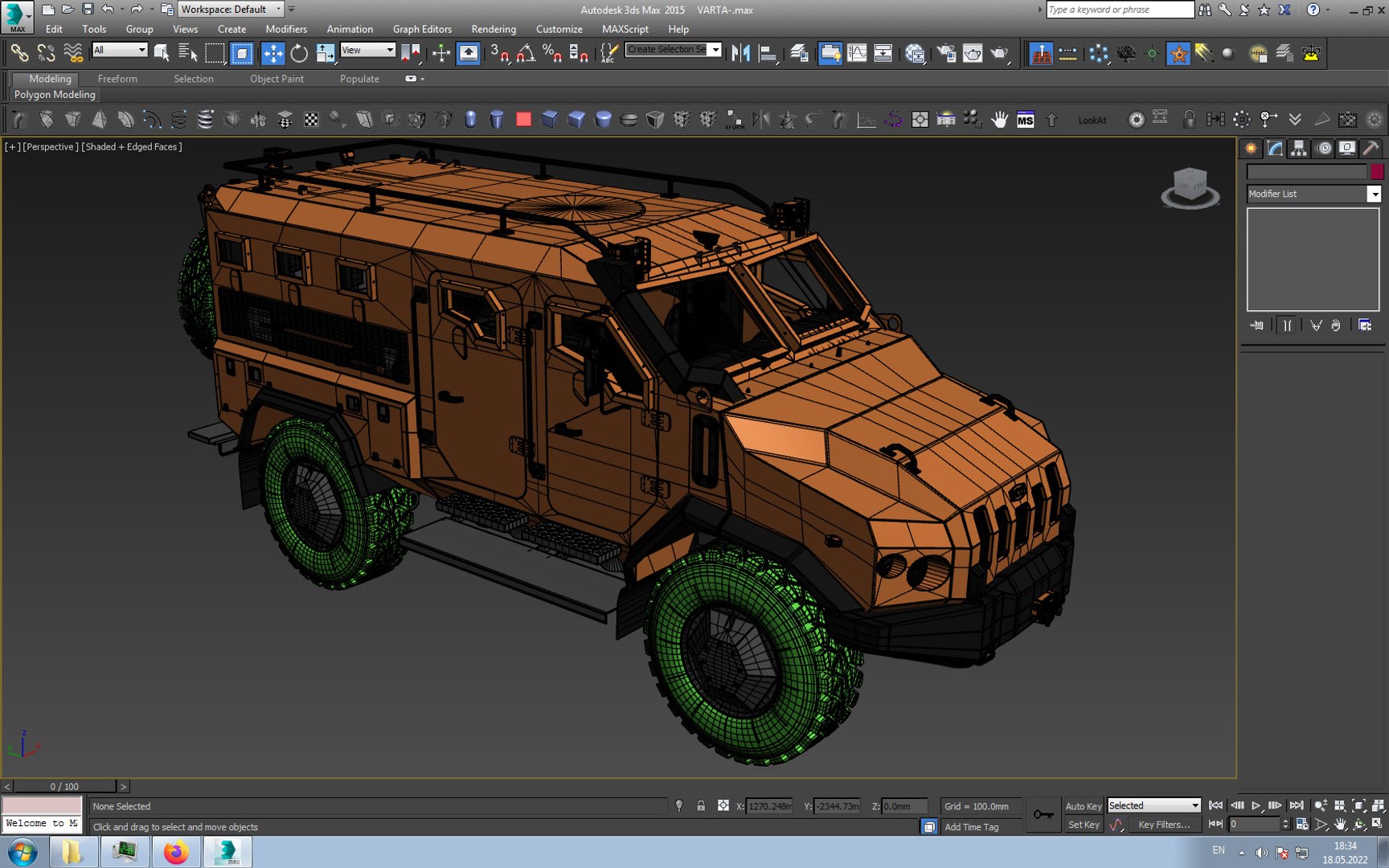Open the All selection filter dropdown
1389x868 pixels.
pyautogui.click(x=120, y=50)
